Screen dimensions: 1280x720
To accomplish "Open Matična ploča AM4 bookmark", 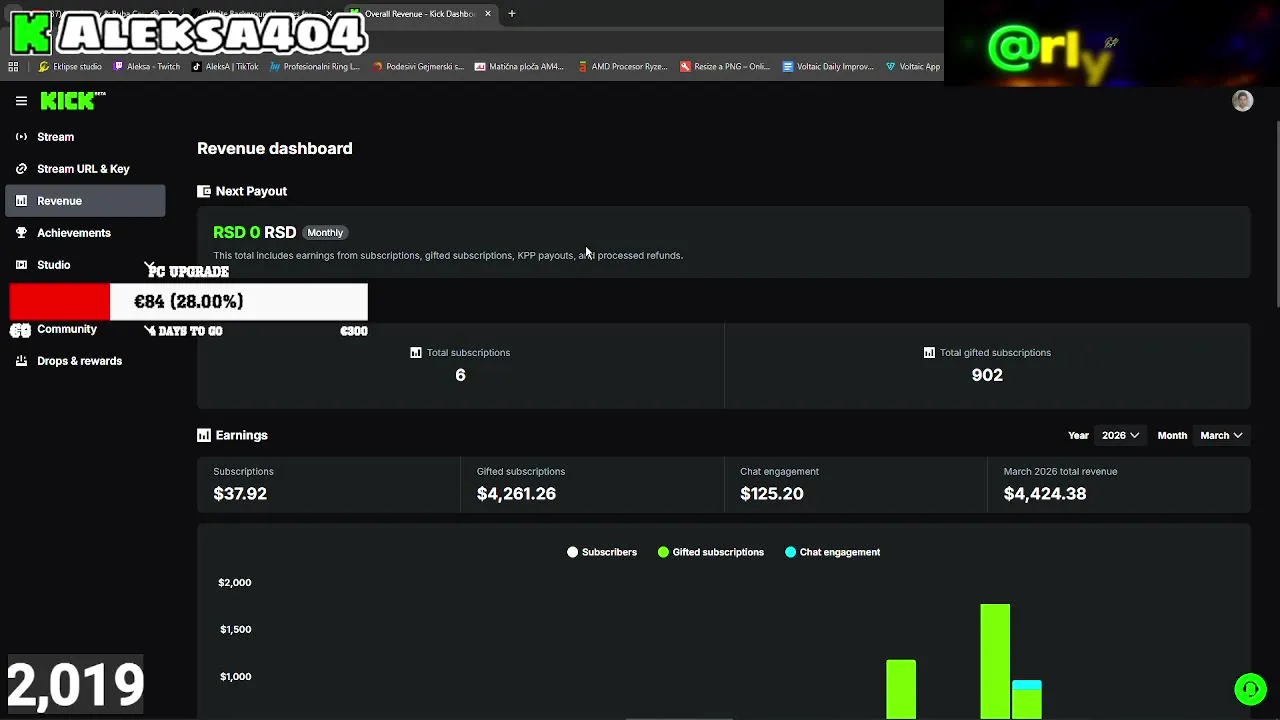I will point(519,67).
